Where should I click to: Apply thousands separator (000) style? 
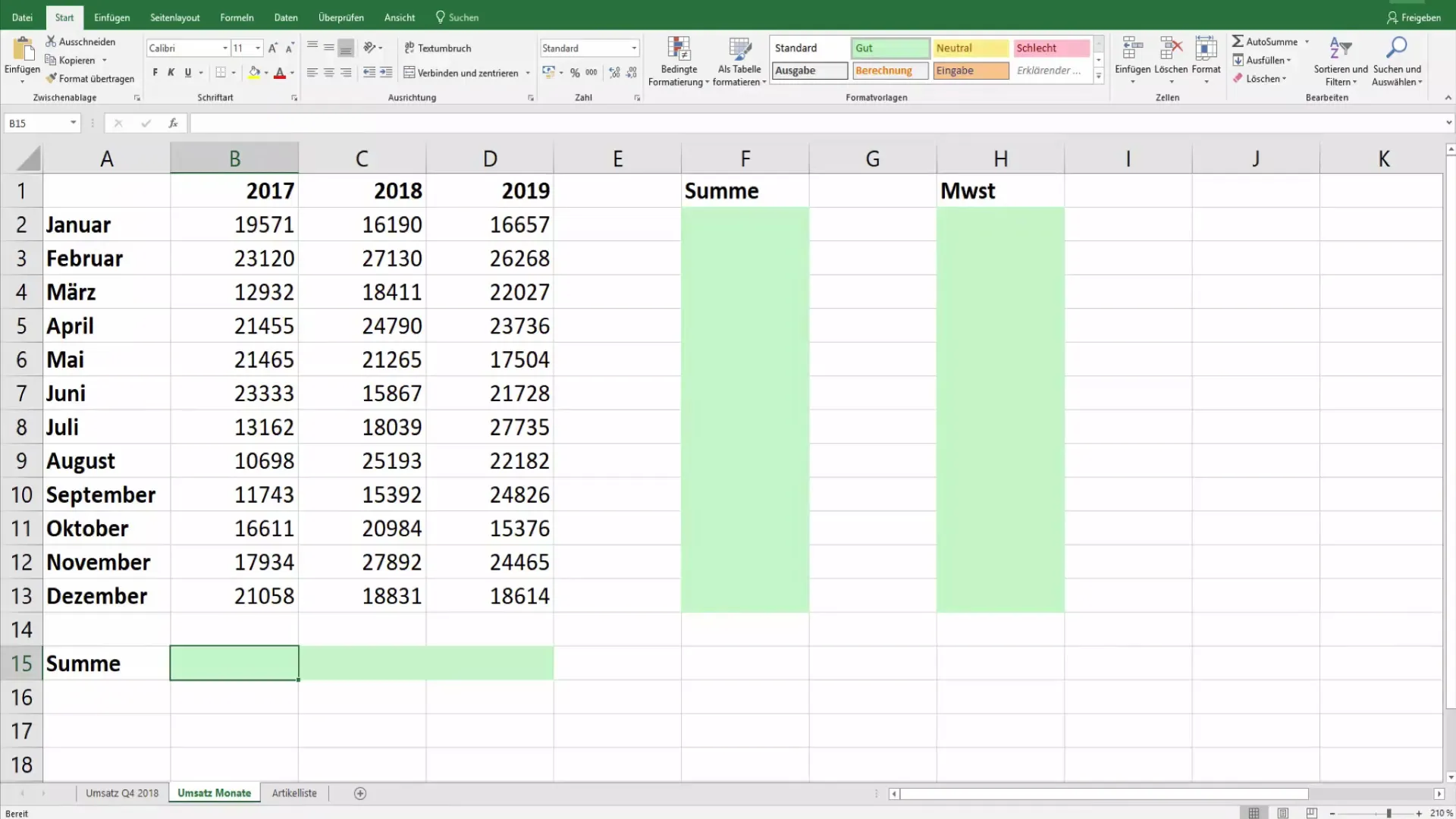(x=591, y=73)
